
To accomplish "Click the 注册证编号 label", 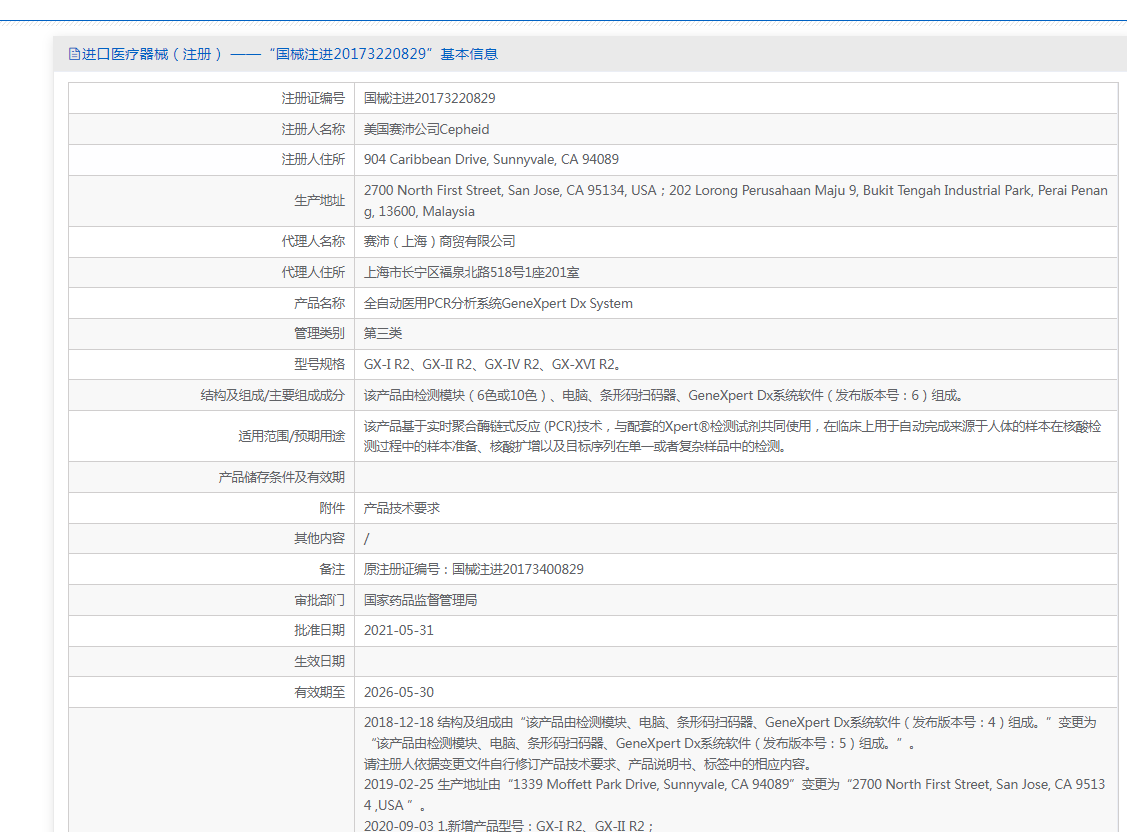I will point(313,98).
